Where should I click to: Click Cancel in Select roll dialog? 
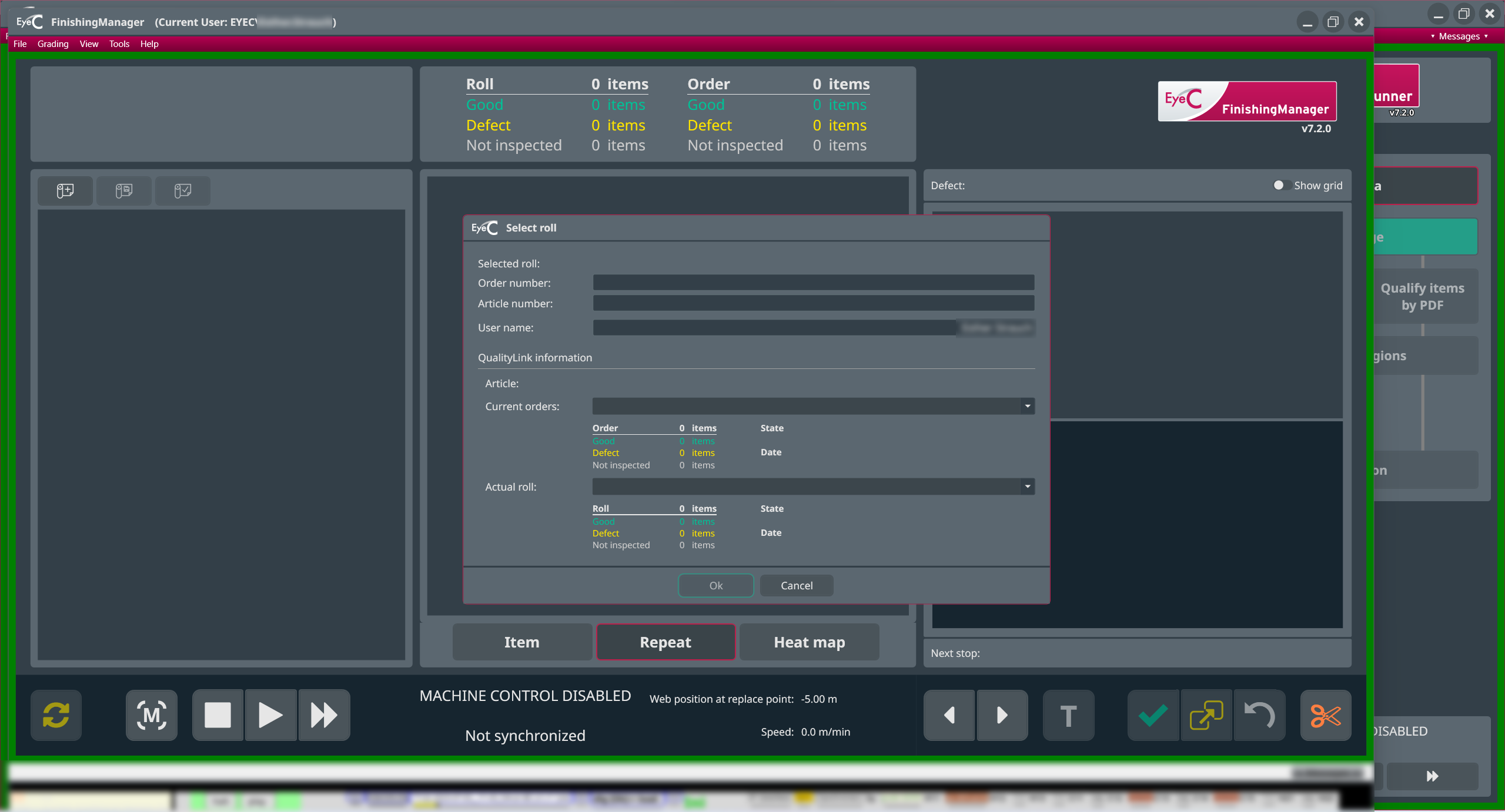(x=797, y=586)
